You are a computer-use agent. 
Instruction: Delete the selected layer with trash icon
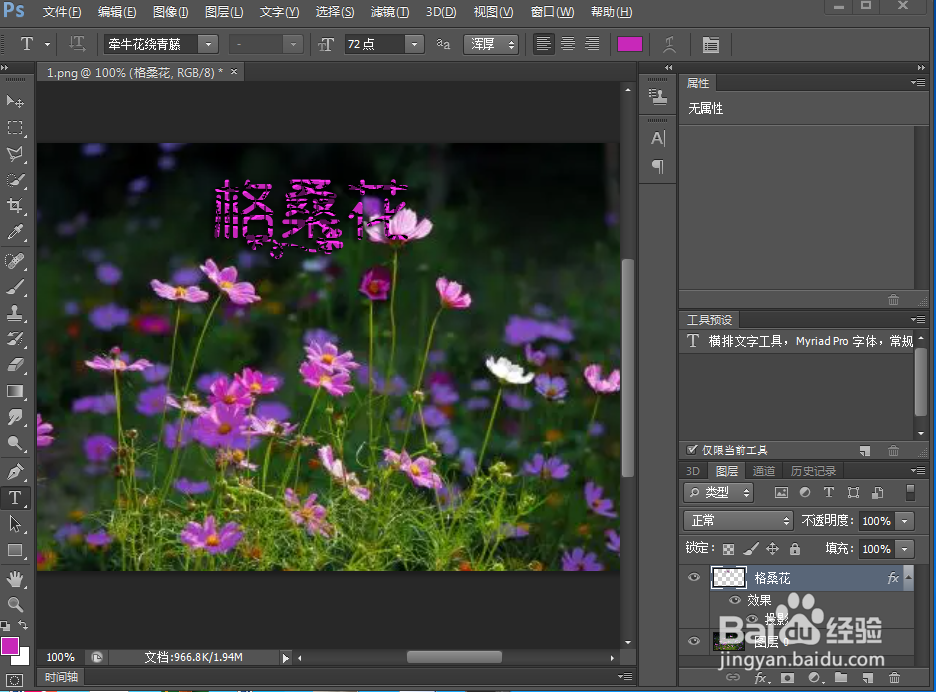894,678
